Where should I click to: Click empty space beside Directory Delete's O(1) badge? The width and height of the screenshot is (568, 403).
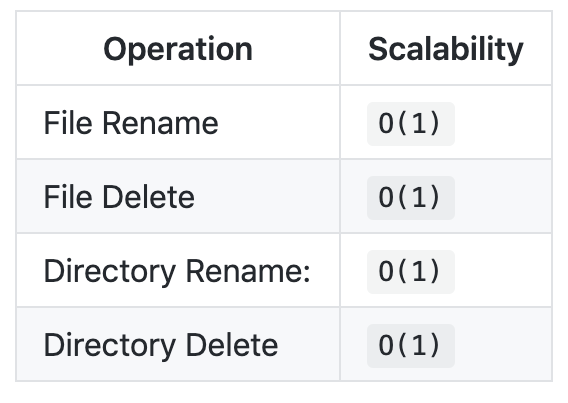pyautogui.click(x=504, y=345)
